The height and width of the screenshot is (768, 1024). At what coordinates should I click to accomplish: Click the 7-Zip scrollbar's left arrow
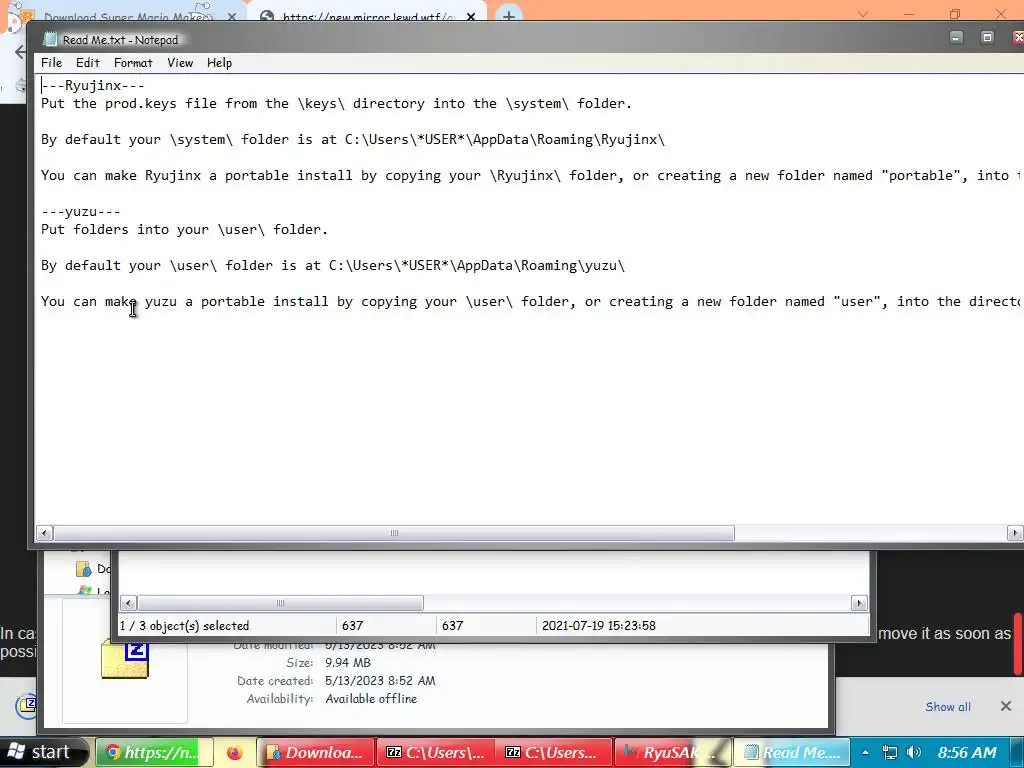pos(128,603)
